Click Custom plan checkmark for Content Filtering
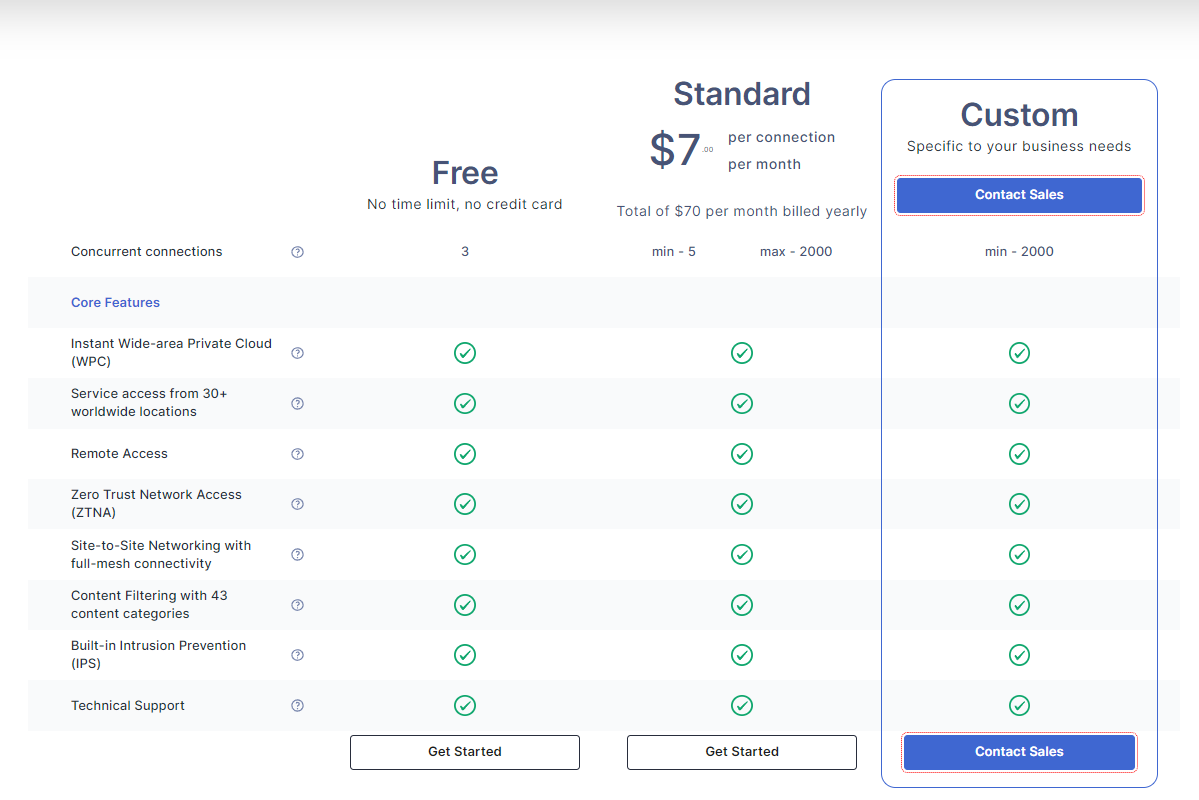Image resolution: width=1199 pixels, height=800 pixels. (1019, 605)
